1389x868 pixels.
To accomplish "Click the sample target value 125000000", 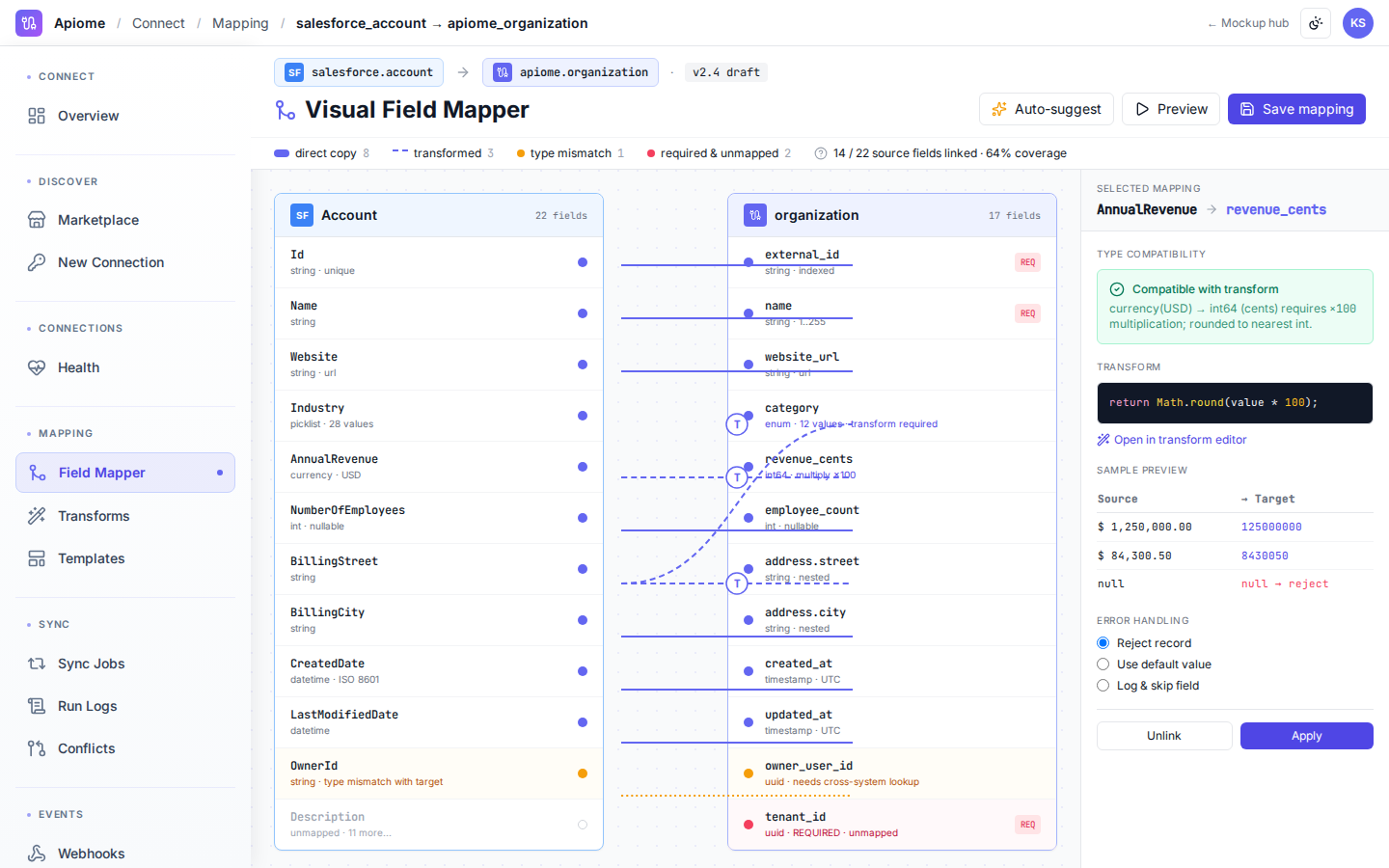I will pyautogui.click(x=1271, y=528).
